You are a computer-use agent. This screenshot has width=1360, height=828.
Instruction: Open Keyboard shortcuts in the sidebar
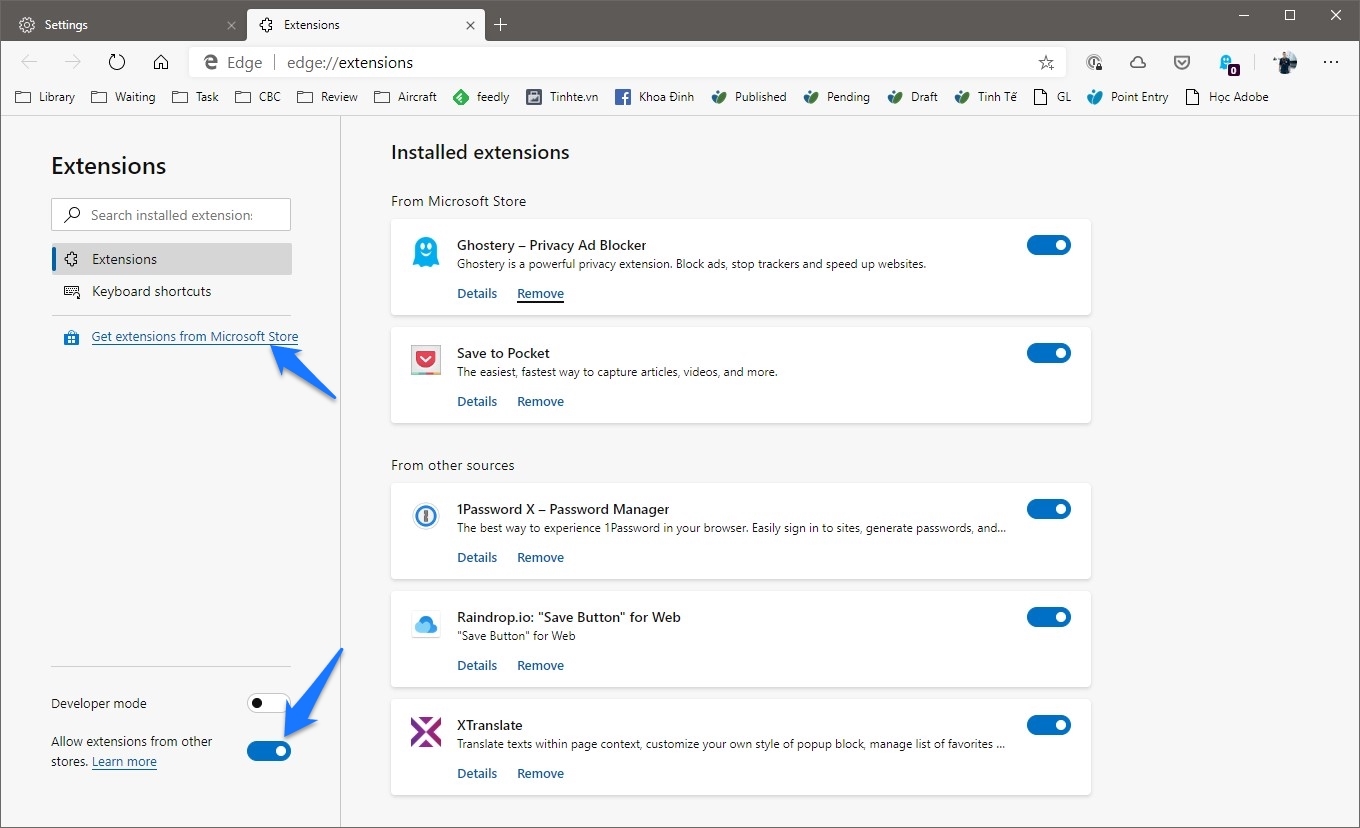pos(171,291)
